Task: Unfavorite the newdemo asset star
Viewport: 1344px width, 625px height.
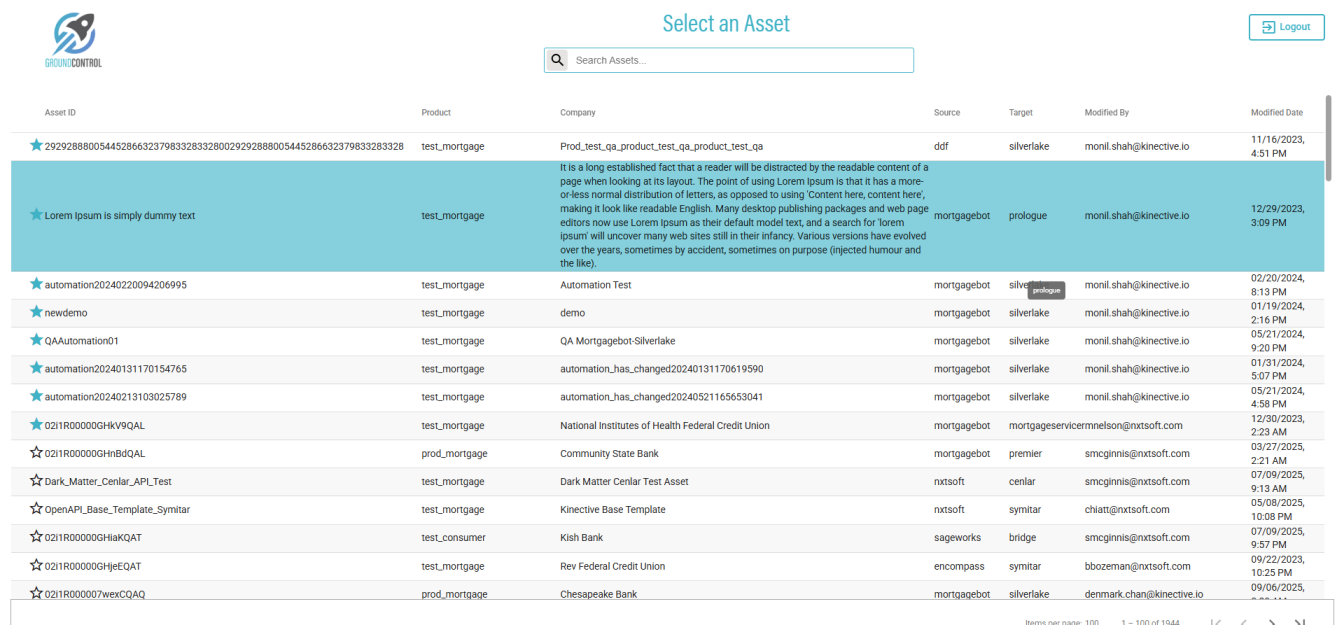Action: click(37, 312)
